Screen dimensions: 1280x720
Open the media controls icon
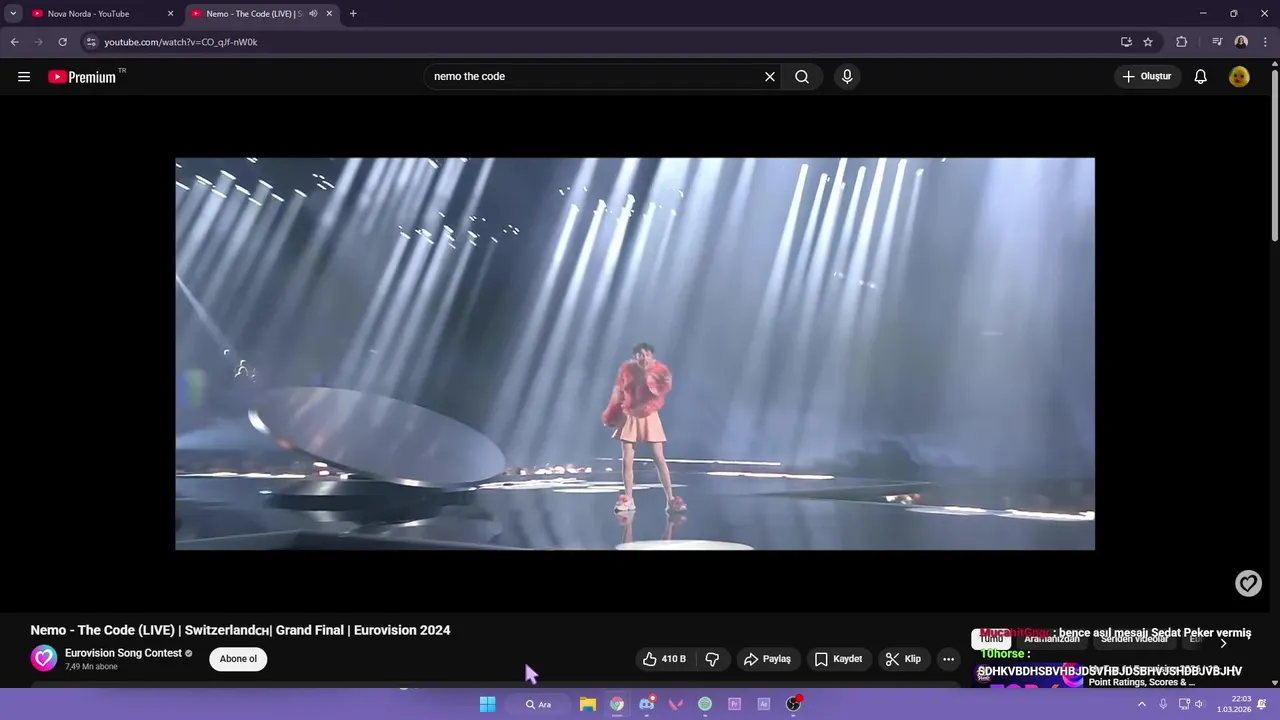(x=1216, y=42)
